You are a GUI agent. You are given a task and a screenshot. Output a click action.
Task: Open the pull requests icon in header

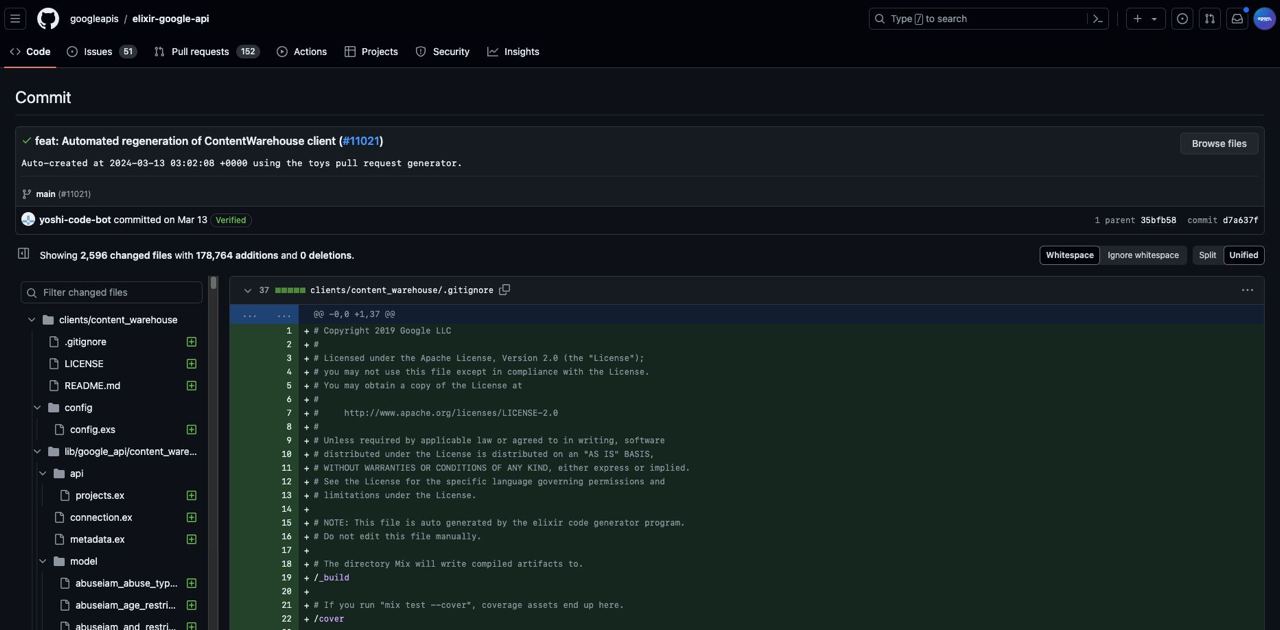click(x=1210, y=18)
